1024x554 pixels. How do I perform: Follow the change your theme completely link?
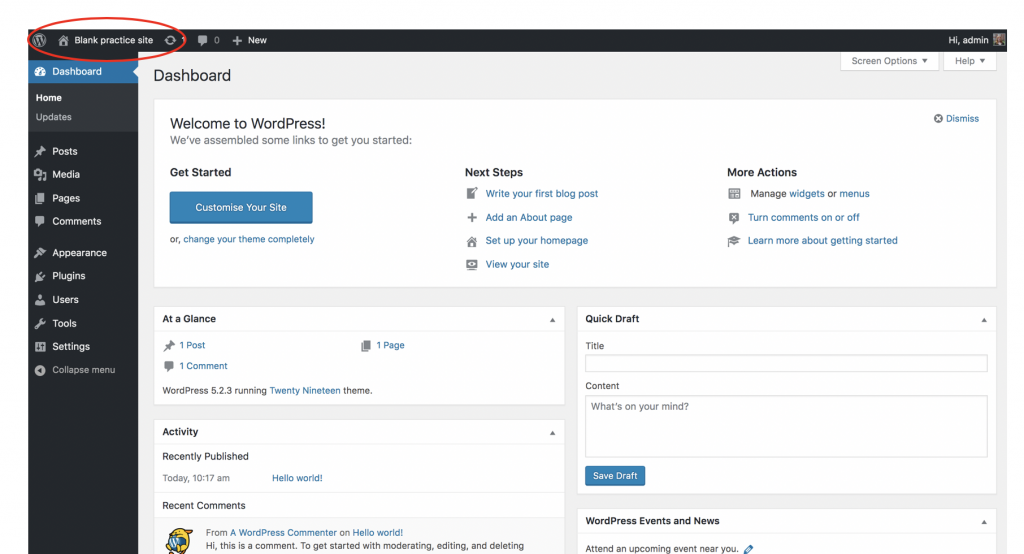[x=249, y=239]
